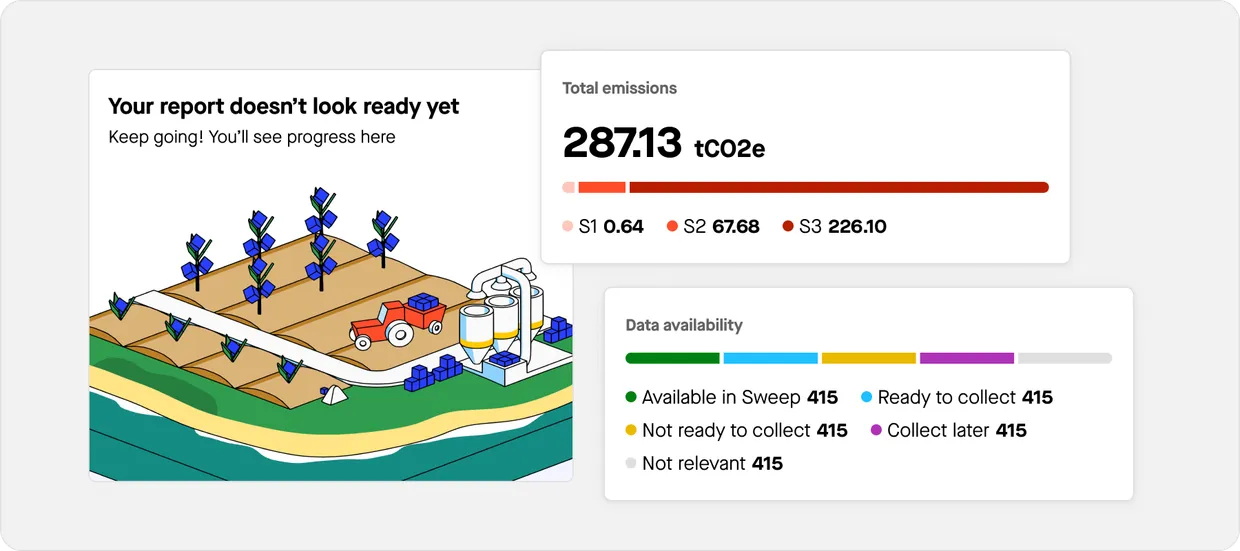Click the 287.13 tCO2e total value

663,144
